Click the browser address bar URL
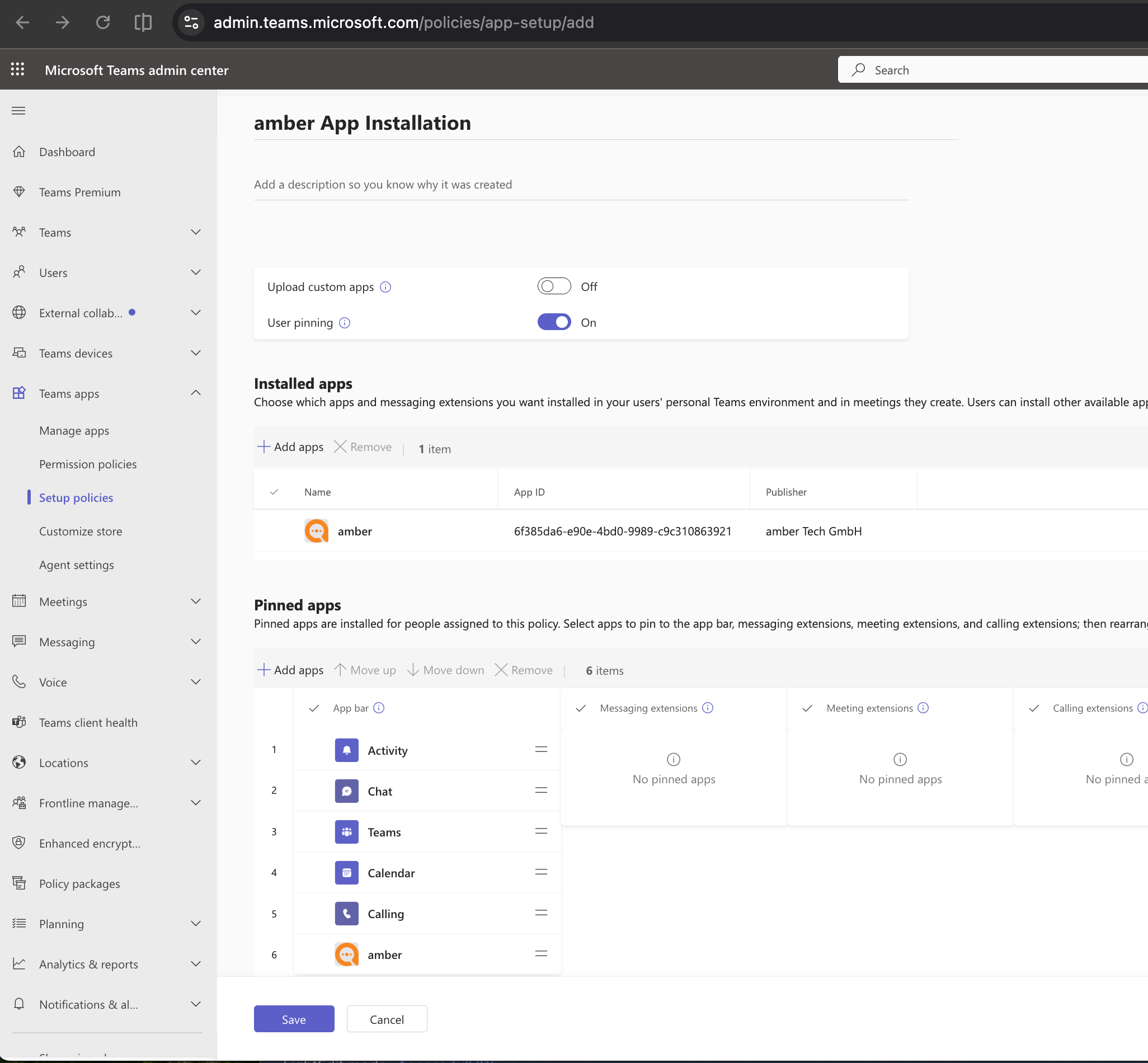The height and width of the screenshot is (1063, 1148). tap(404, 22)
